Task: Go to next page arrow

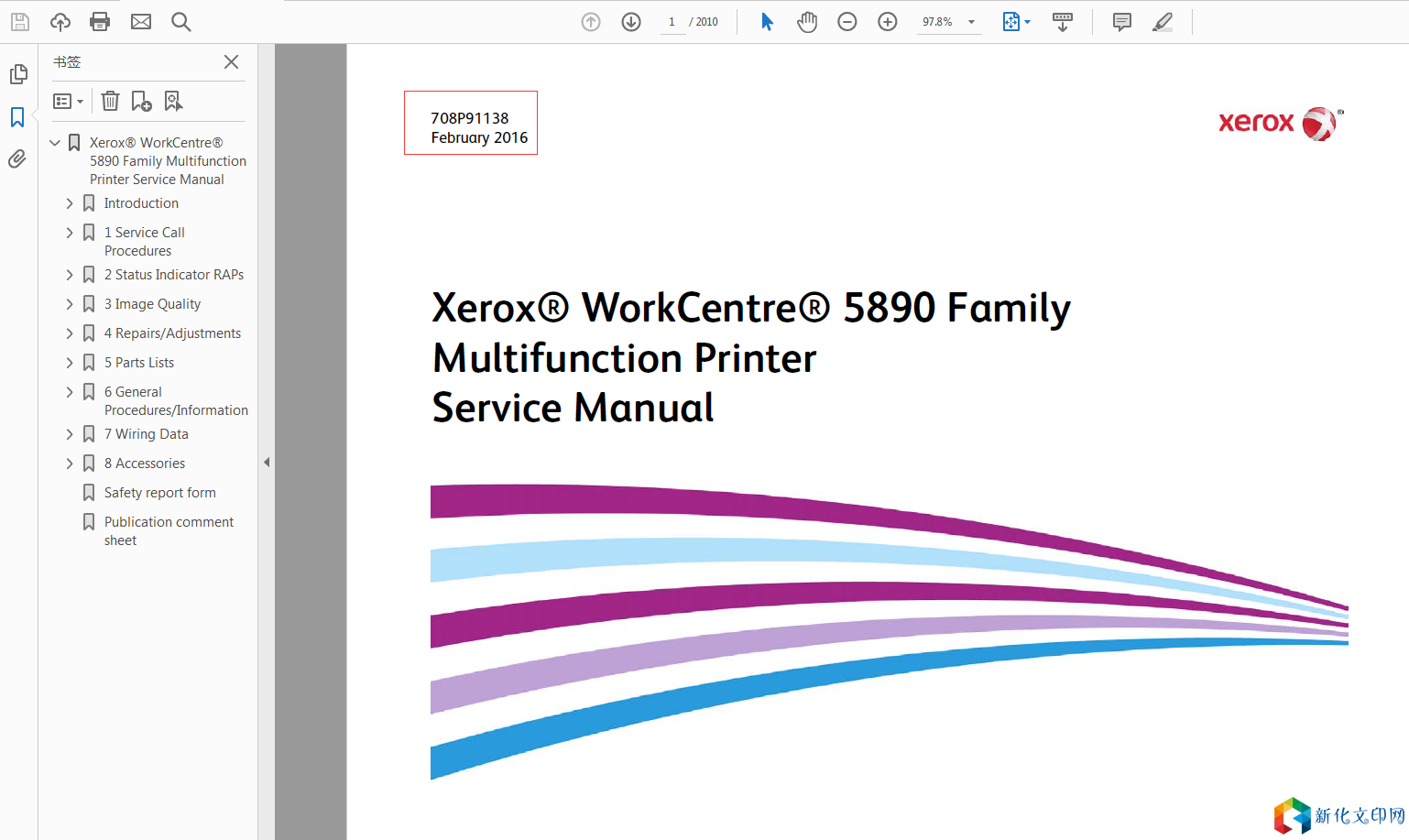Action: click(631, 22)
